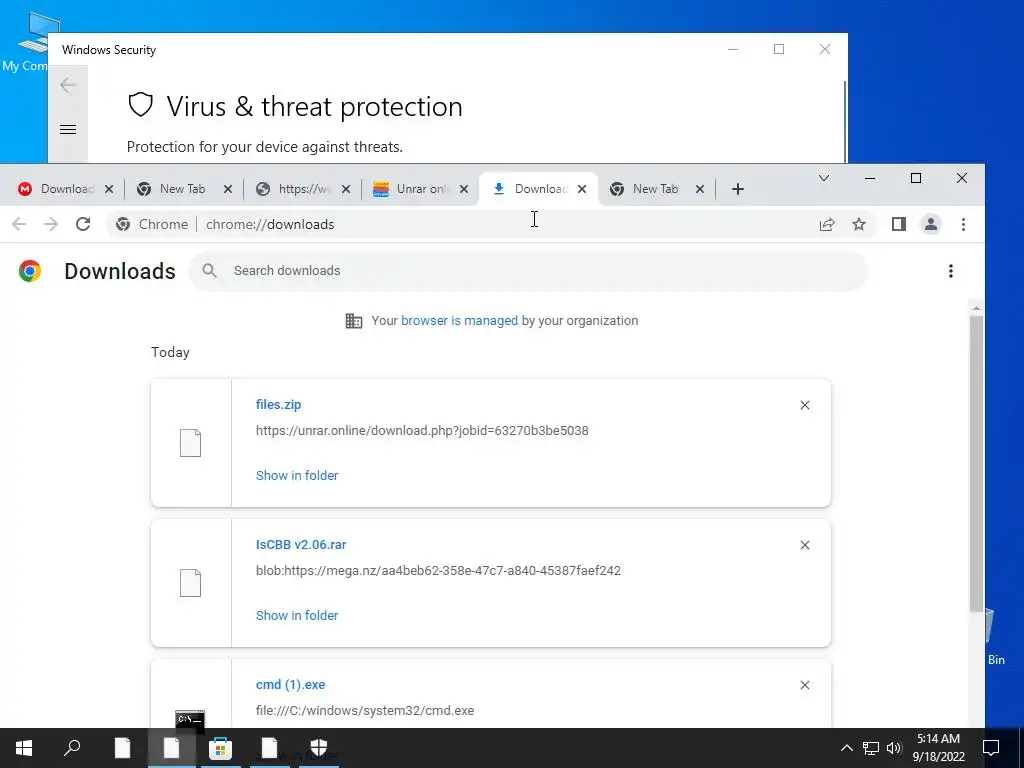Close the active Downloads tab
The image size is (1024, 768).
click(582, 189)
